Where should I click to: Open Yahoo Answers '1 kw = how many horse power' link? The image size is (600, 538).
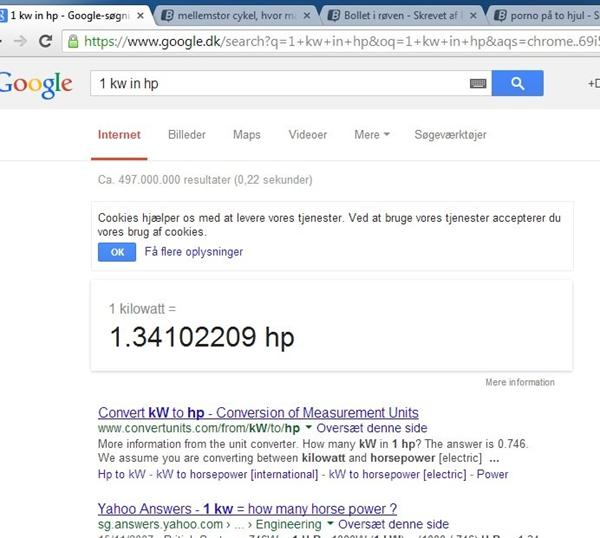247,509
